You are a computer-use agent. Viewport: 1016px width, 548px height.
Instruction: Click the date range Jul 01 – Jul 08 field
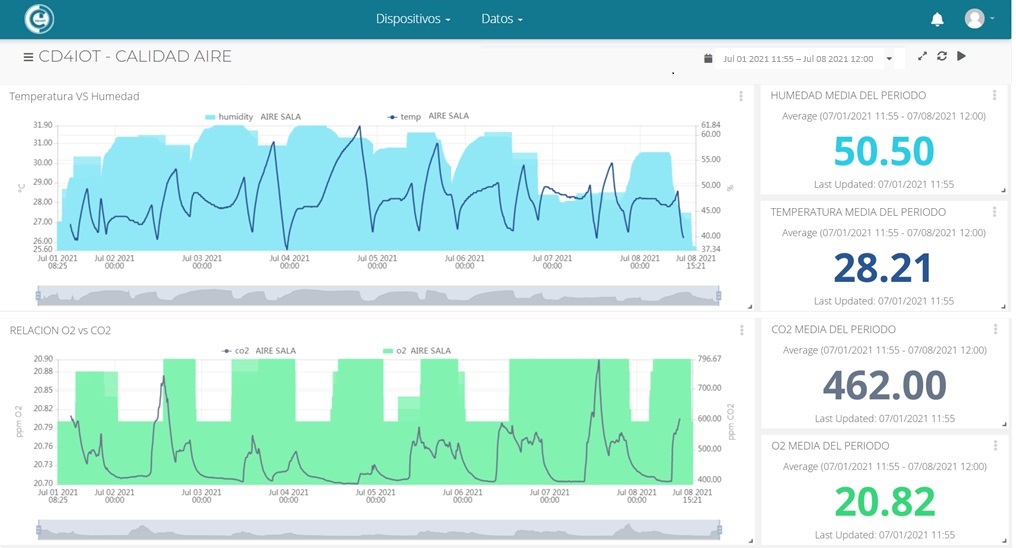coord(798,59)
